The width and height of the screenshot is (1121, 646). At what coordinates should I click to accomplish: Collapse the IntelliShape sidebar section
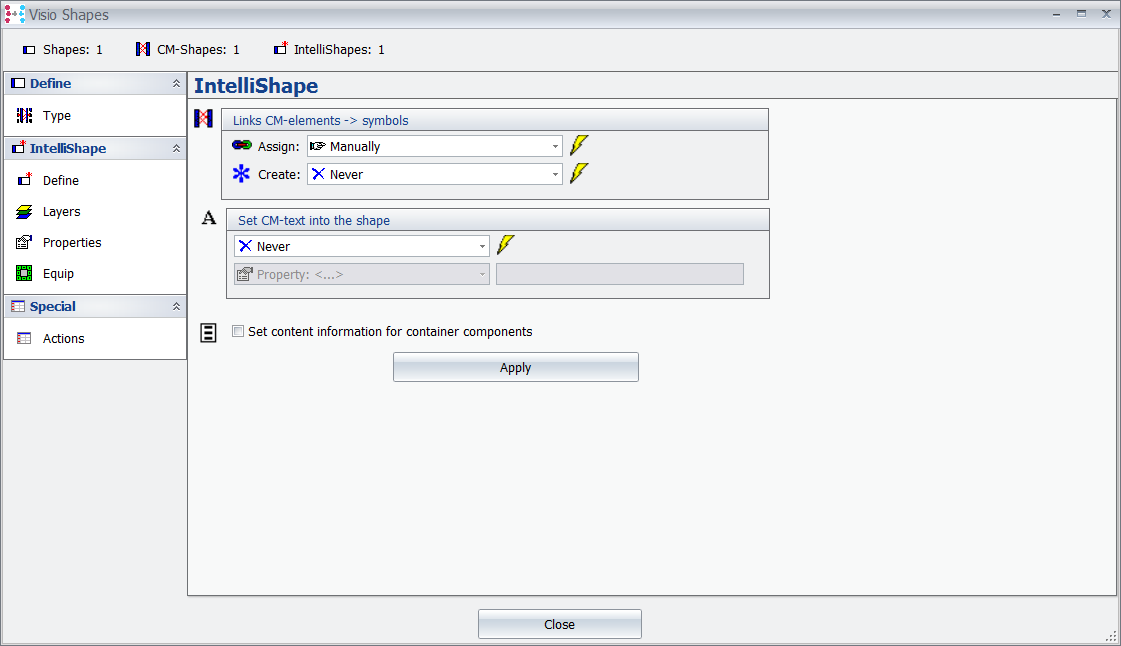(x=176, y=149)
